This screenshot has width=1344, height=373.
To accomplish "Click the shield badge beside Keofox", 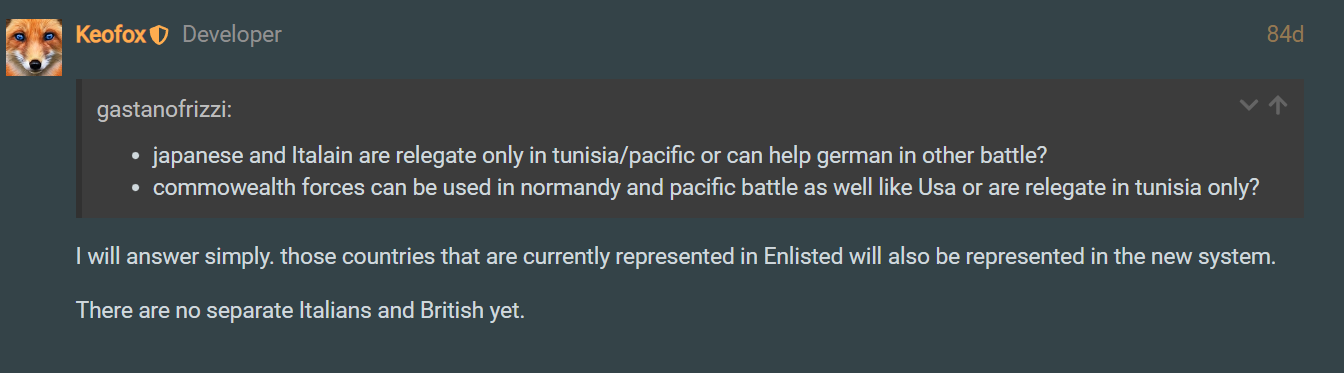I will [159, 35].
